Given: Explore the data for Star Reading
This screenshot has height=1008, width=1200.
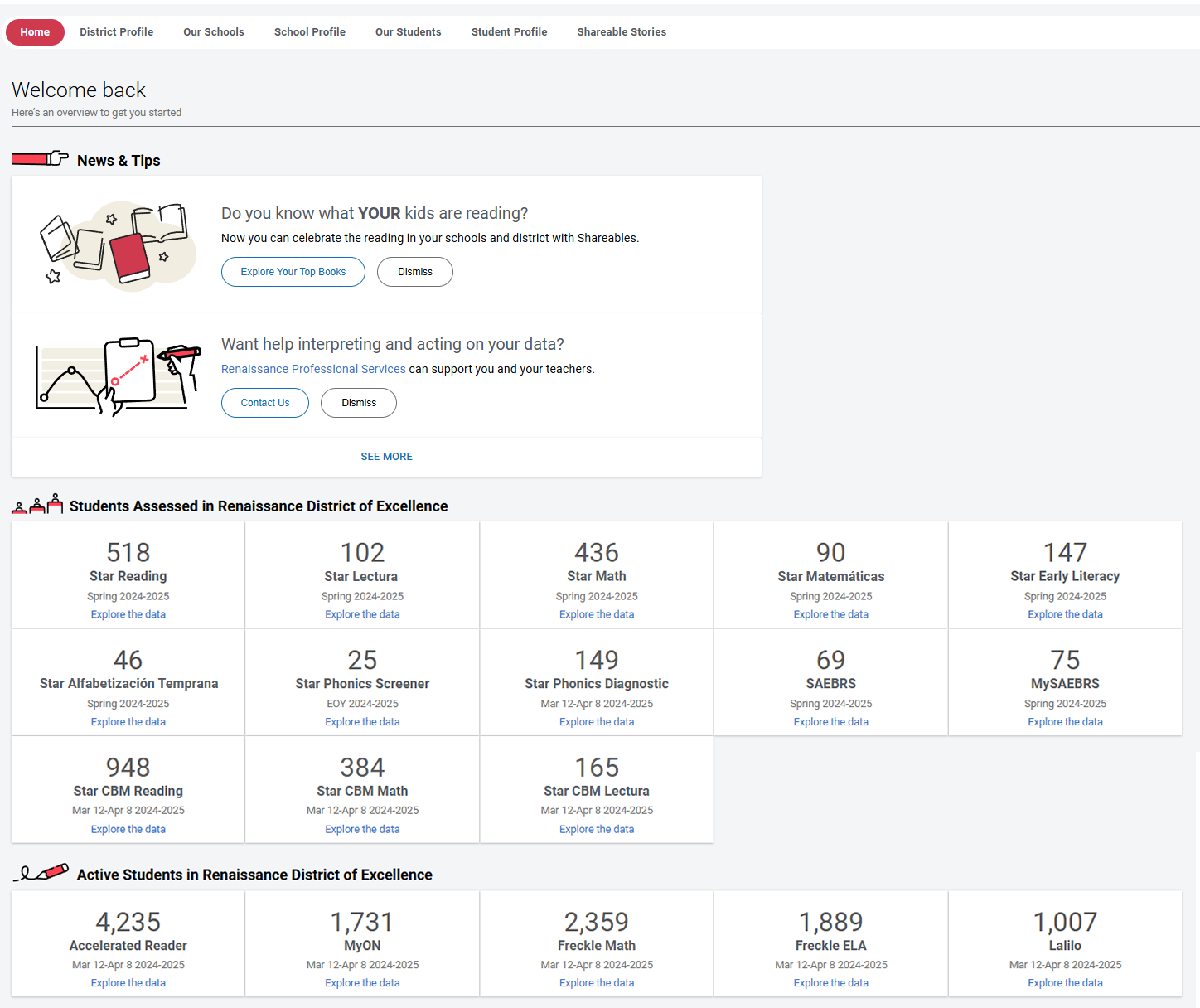Looking at the screenshot, I should [x=128, y=614].
